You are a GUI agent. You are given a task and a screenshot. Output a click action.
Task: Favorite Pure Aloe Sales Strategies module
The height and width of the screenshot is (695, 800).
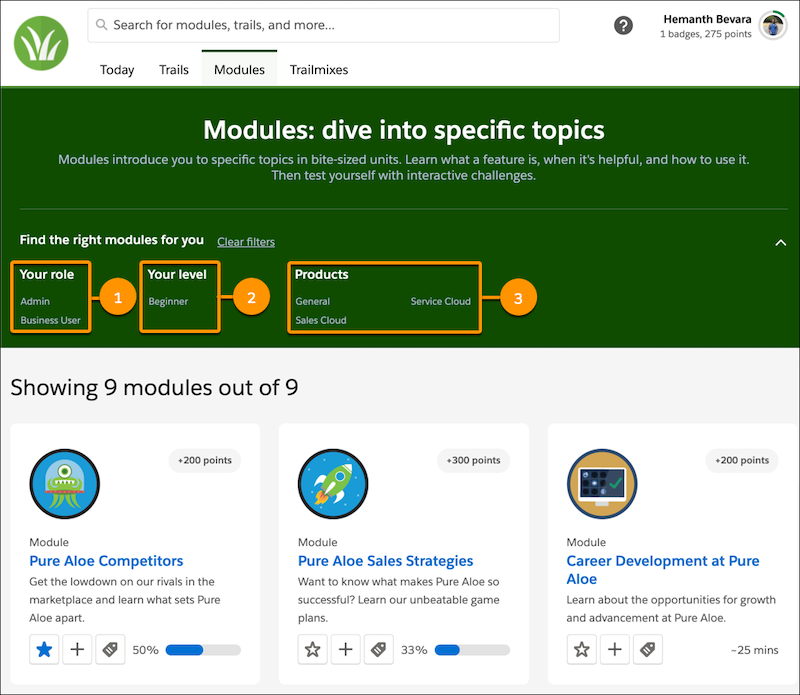point(313,650)
